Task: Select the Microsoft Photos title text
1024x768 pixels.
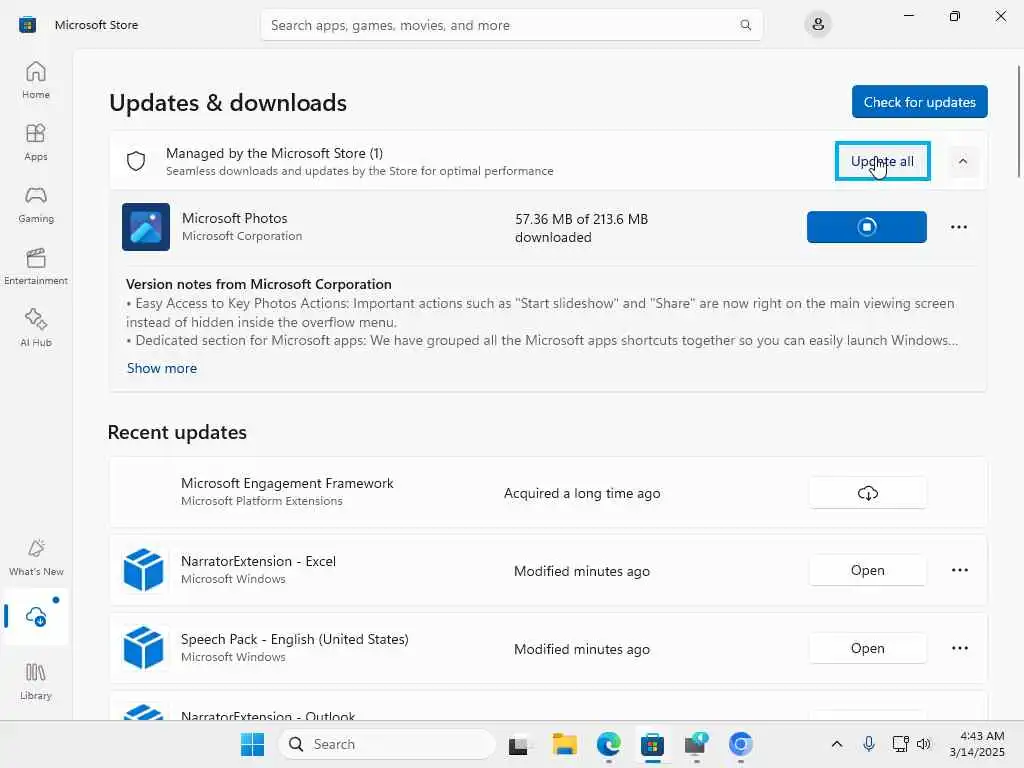Action: 234,218
